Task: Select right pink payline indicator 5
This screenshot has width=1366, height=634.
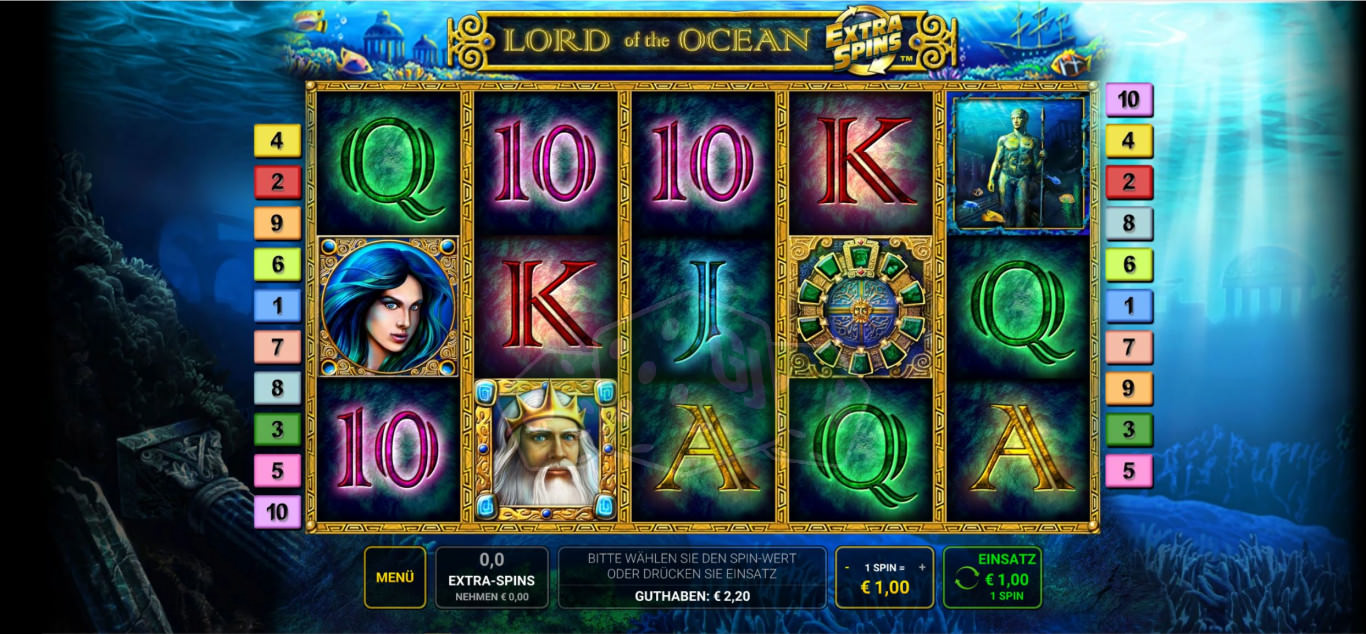Action: (1129, 471)
